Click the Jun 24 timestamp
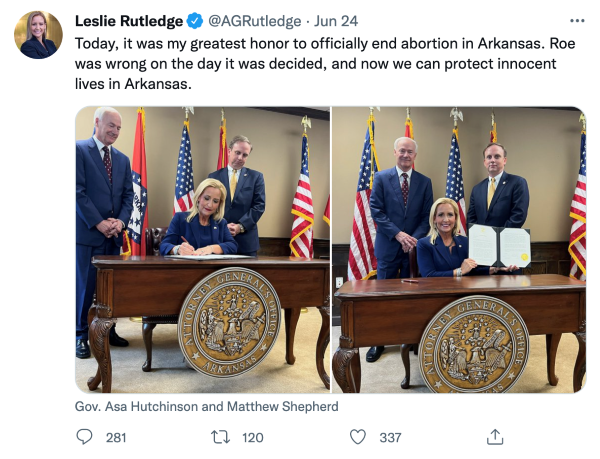This screenshot has height=459, width=600. (336, 21)
